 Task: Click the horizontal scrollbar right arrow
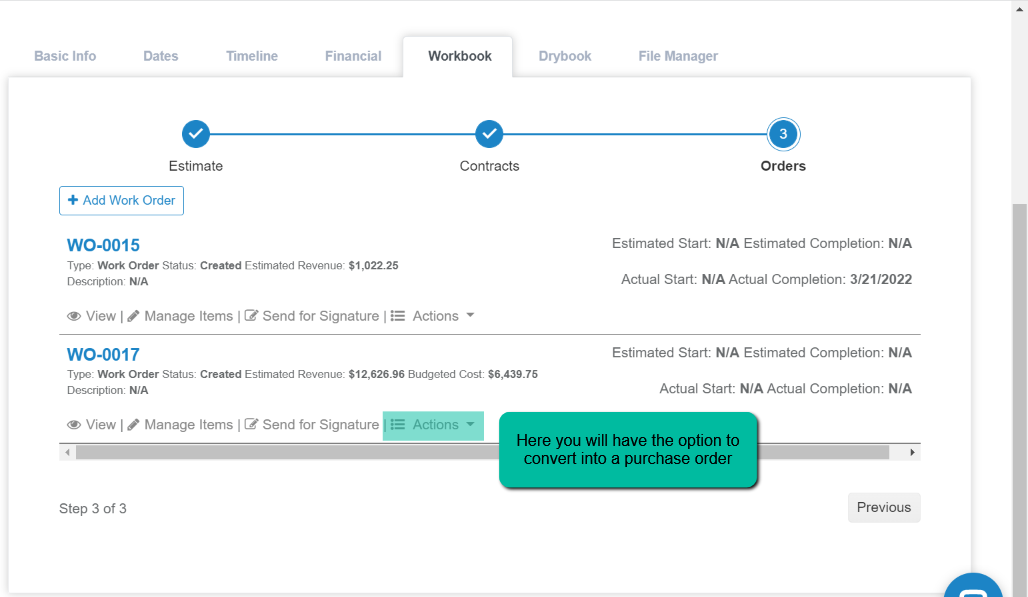(x=912, y=453)
